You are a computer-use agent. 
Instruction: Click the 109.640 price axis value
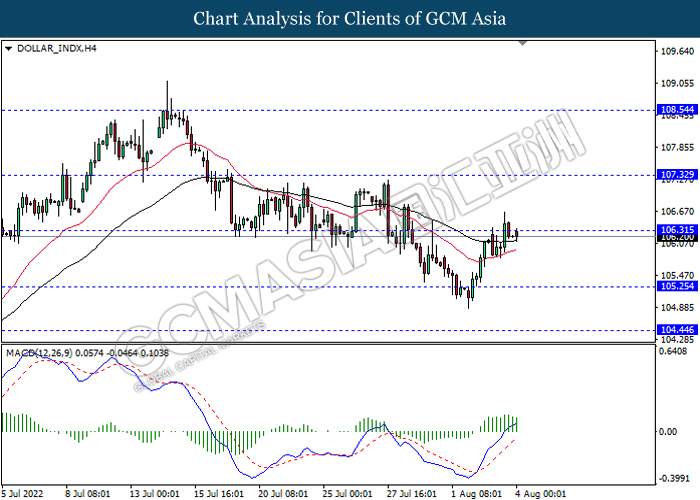pos(677,51)
